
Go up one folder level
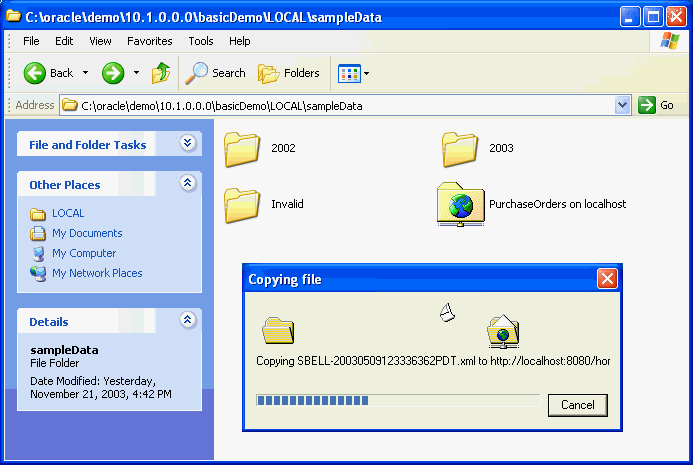[161, 73]
